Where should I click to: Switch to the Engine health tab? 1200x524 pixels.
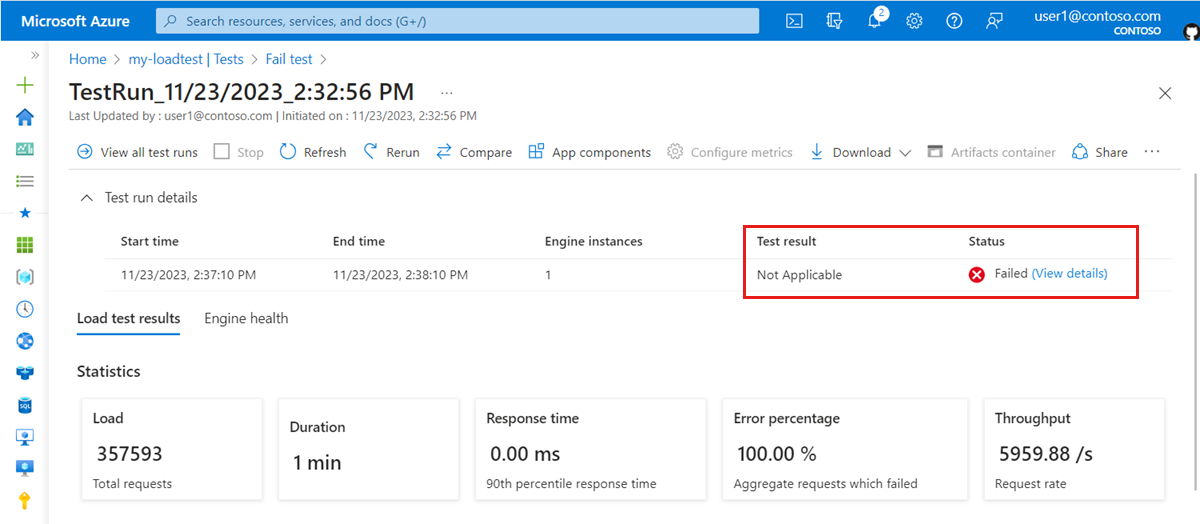246,318
